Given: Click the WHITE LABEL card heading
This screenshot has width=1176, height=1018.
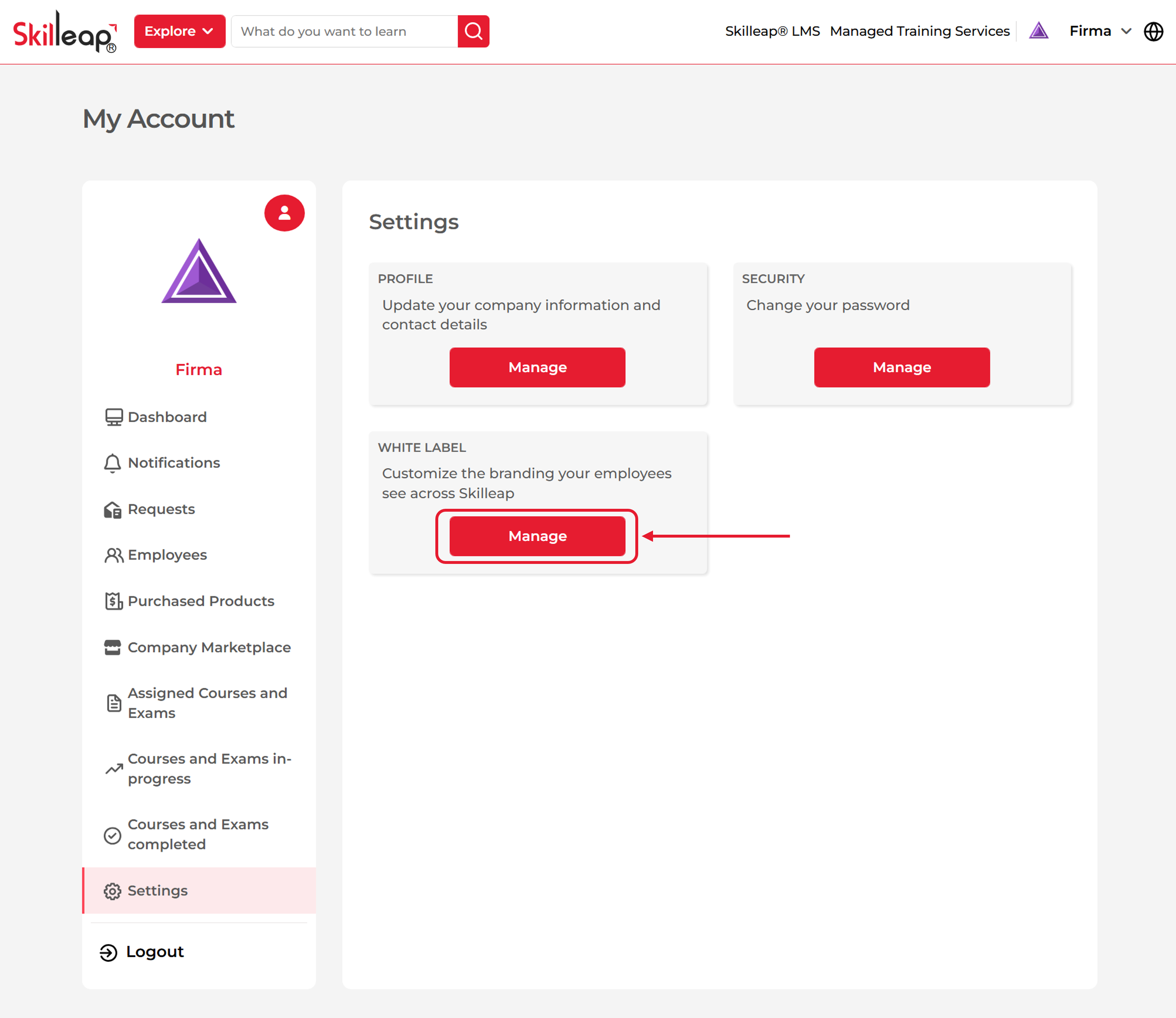Looking at the screenshot, I should pyautogui.click(x=422, y=448).
